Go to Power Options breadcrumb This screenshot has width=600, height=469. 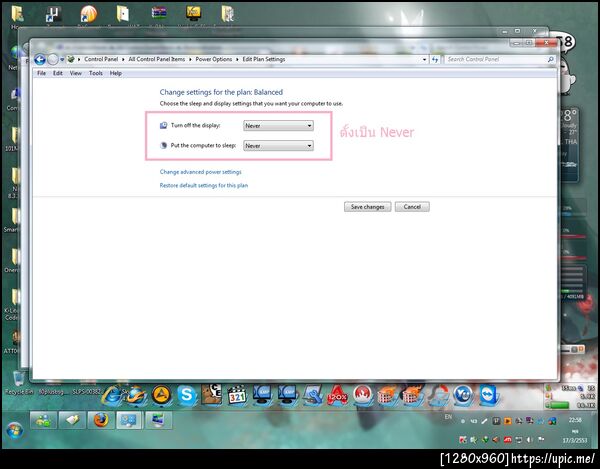click(x=214, y=59)
